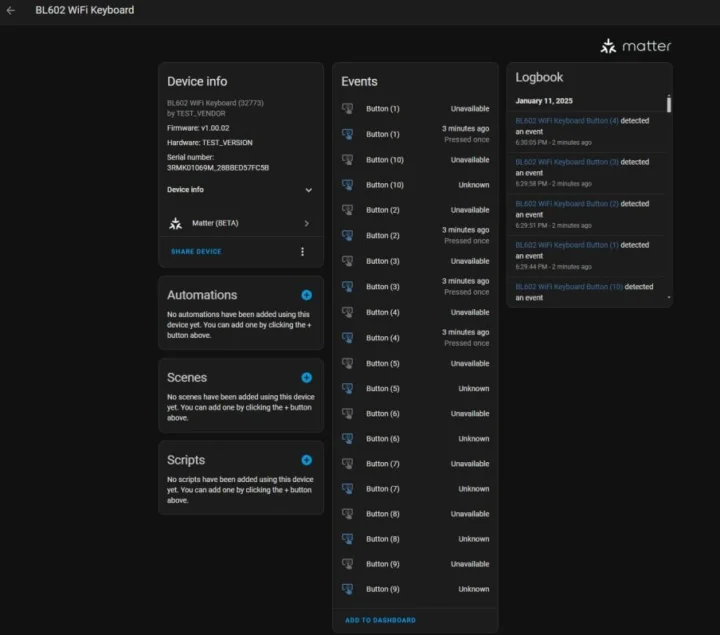Screen dimensions: 720x635
Task: Click Add to Dashboard button
Action: tap(380, 620)
